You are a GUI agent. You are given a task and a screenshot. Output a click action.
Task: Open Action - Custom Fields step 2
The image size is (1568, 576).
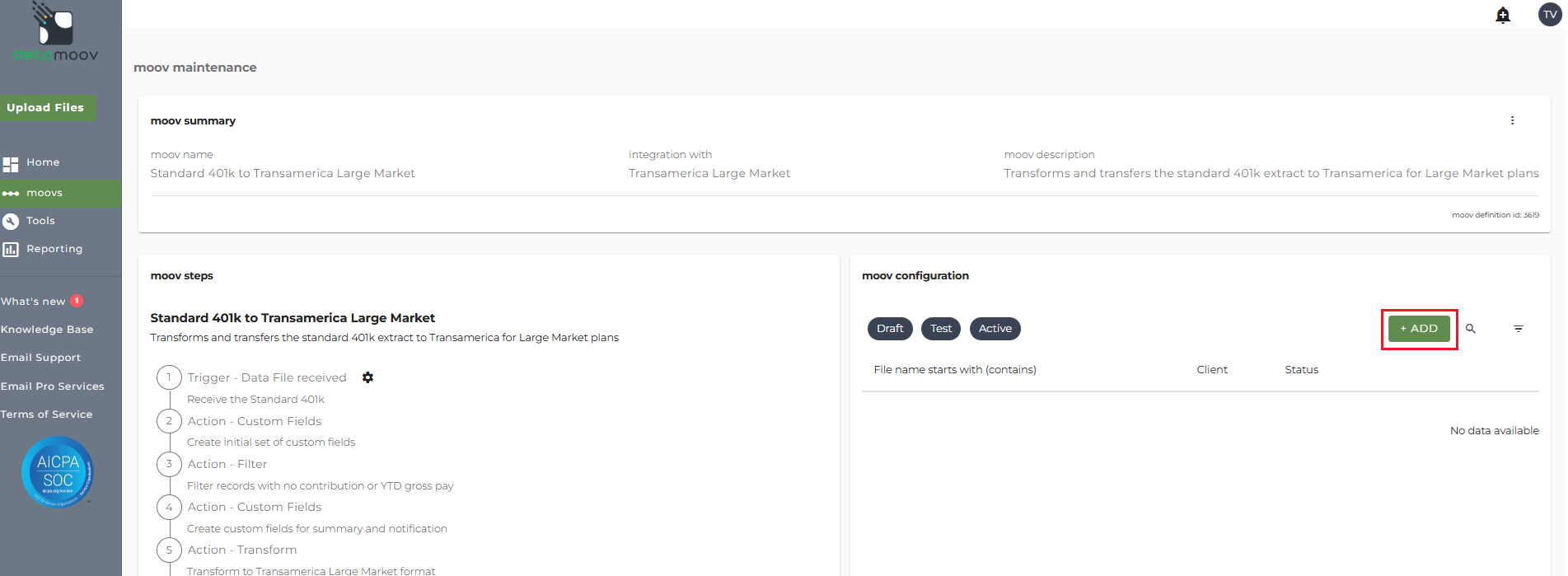[x=255, y=421]
